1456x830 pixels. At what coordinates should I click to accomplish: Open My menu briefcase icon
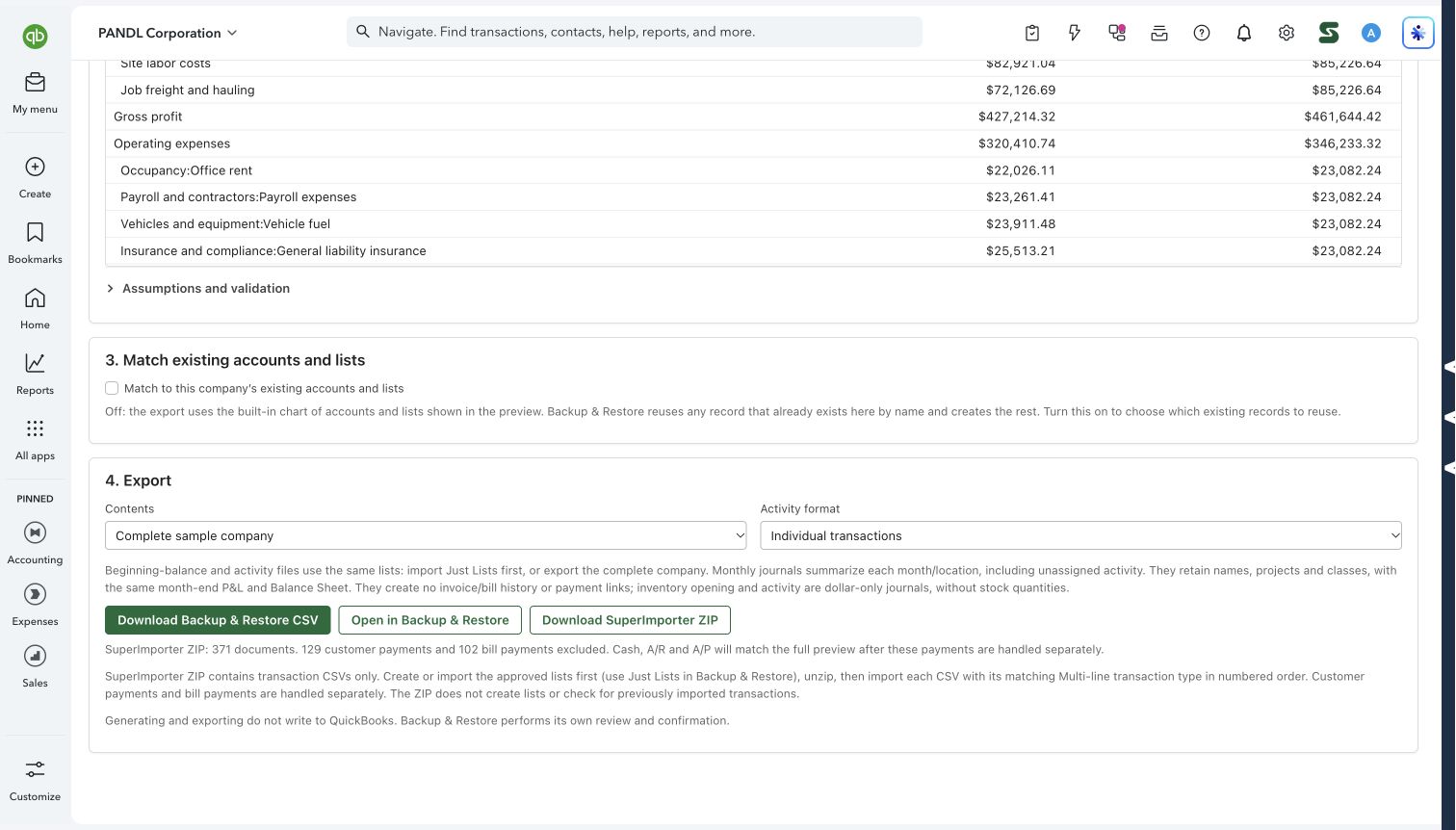click(35, 83)
